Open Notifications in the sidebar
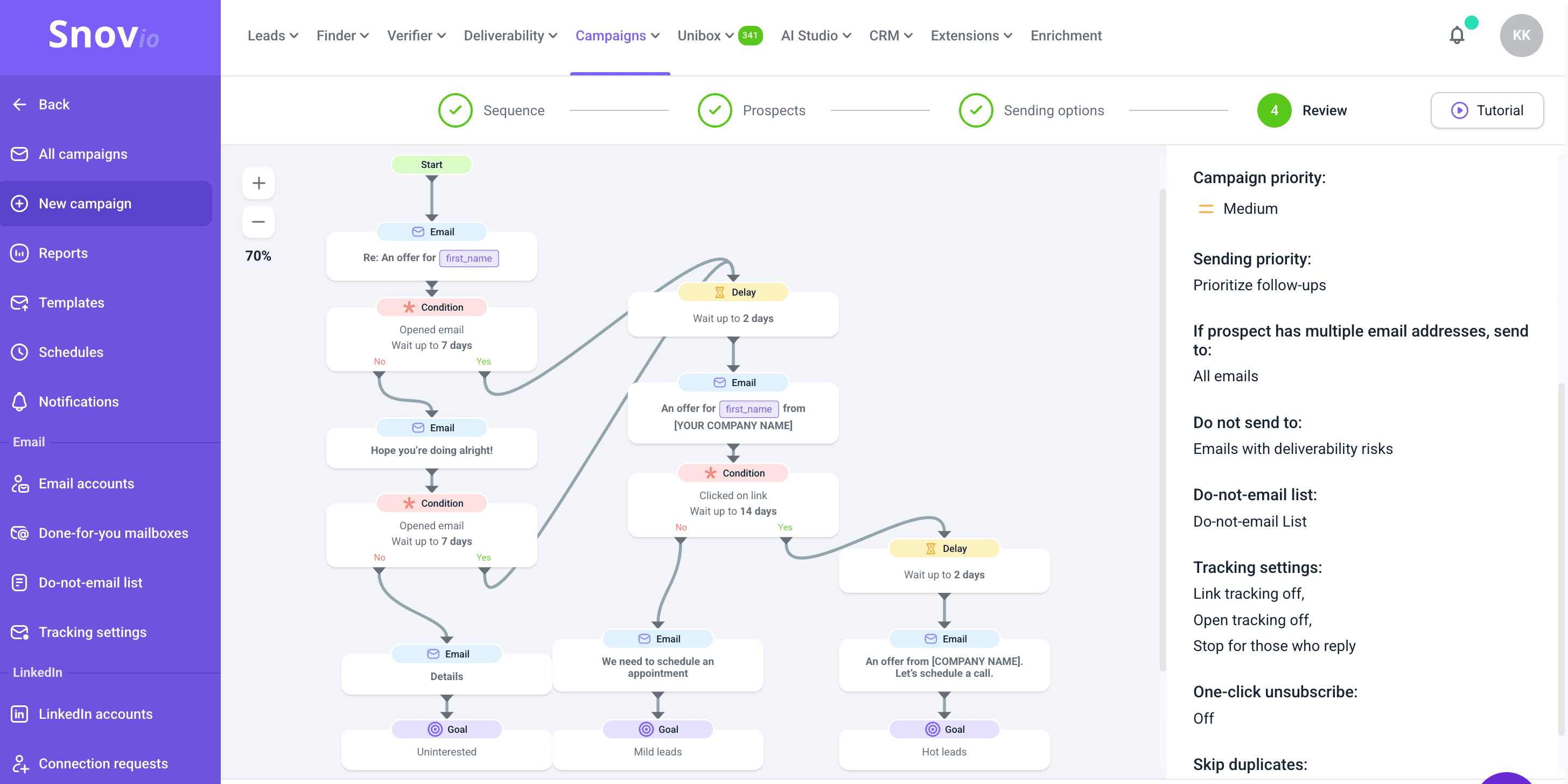This screenshot has height=784, width=1568. click(x=79, y=402)
